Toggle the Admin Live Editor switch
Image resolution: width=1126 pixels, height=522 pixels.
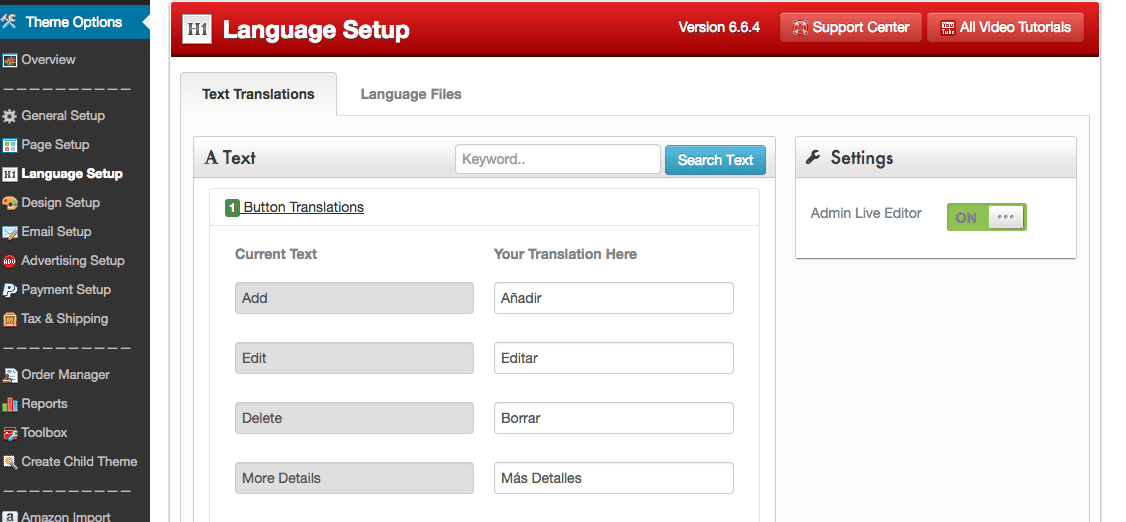tap(986, 217)
